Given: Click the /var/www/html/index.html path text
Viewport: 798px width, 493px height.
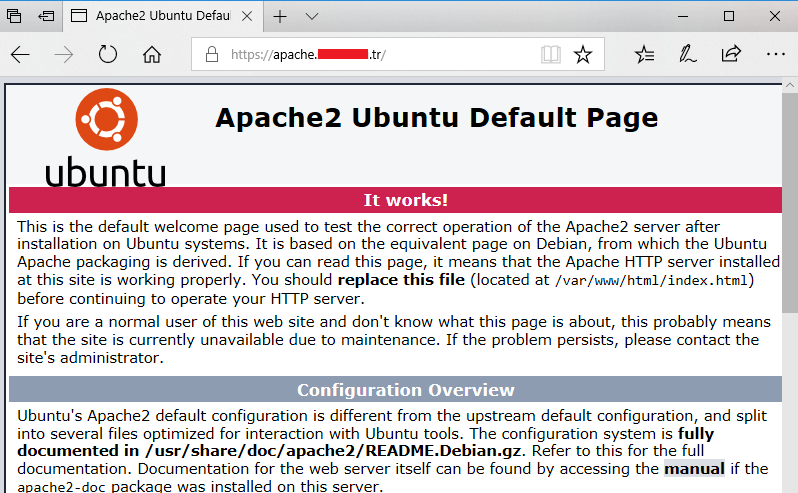Looking at the screenshot, I should (651, 280).
